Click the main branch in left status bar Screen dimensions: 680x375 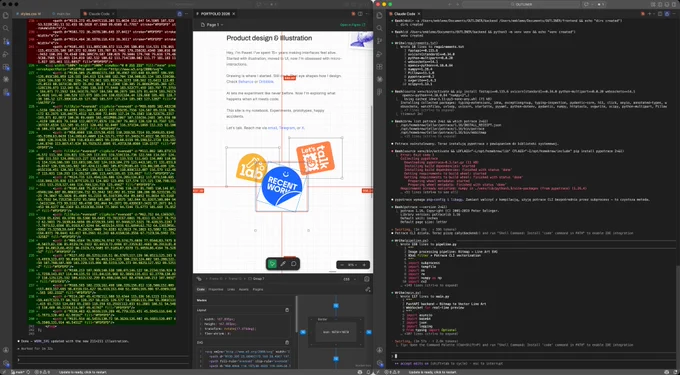click(x=19, y=372)
